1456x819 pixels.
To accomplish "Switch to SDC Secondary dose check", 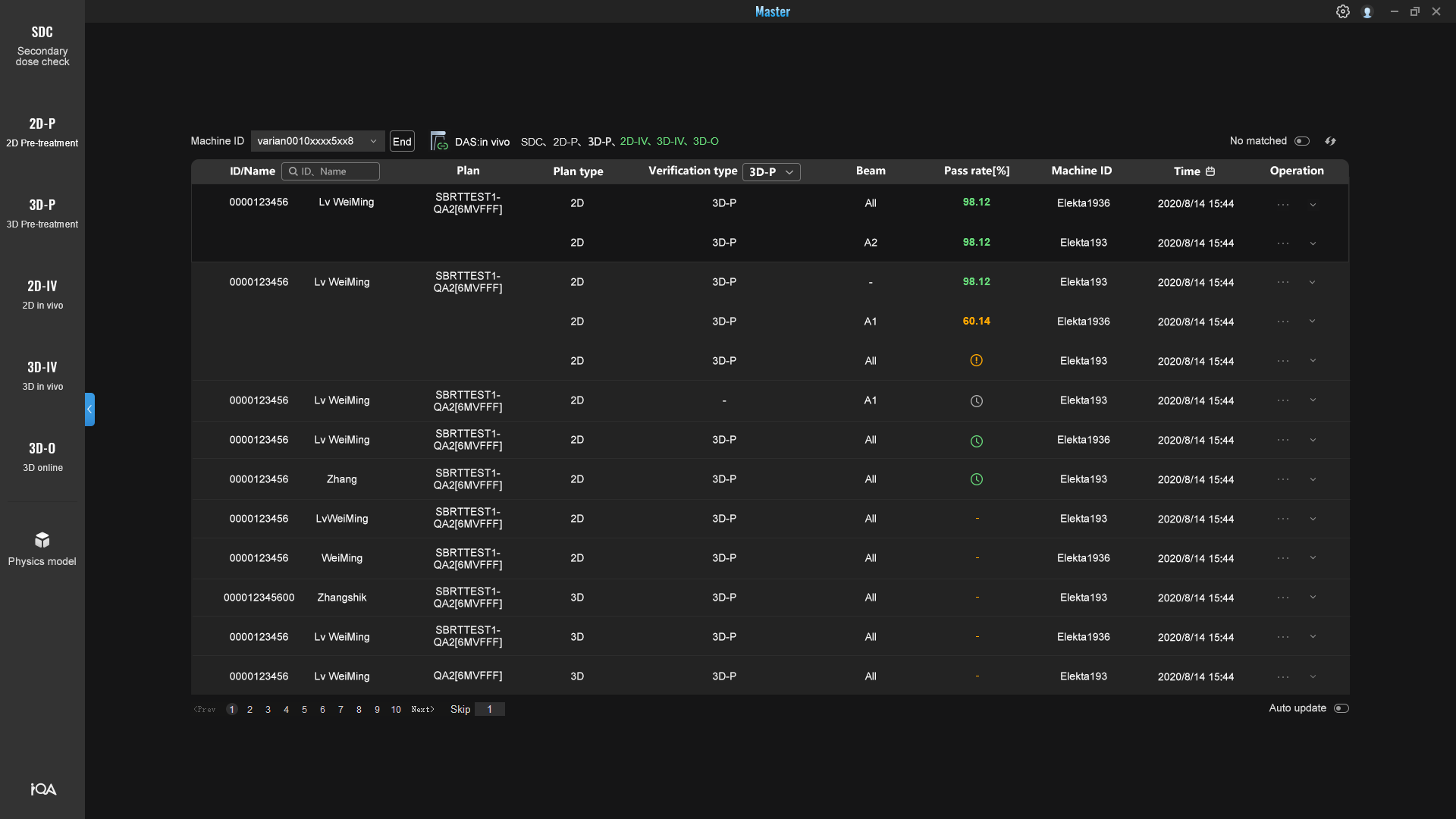I will (x=42, y=45).
